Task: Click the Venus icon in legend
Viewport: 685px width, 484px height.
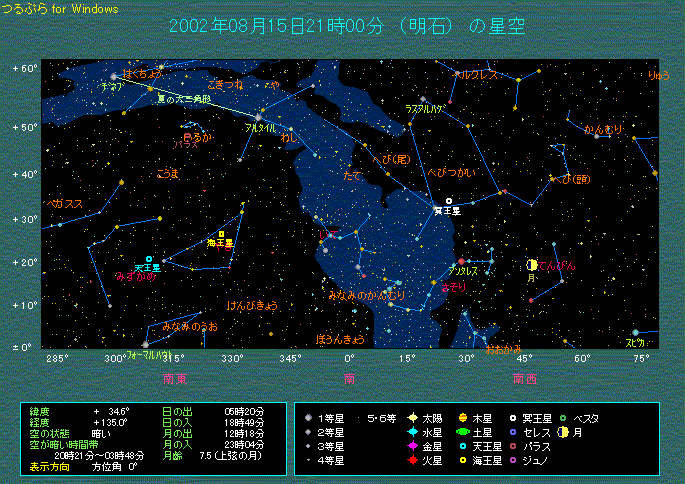Action: tap(411, 446)
